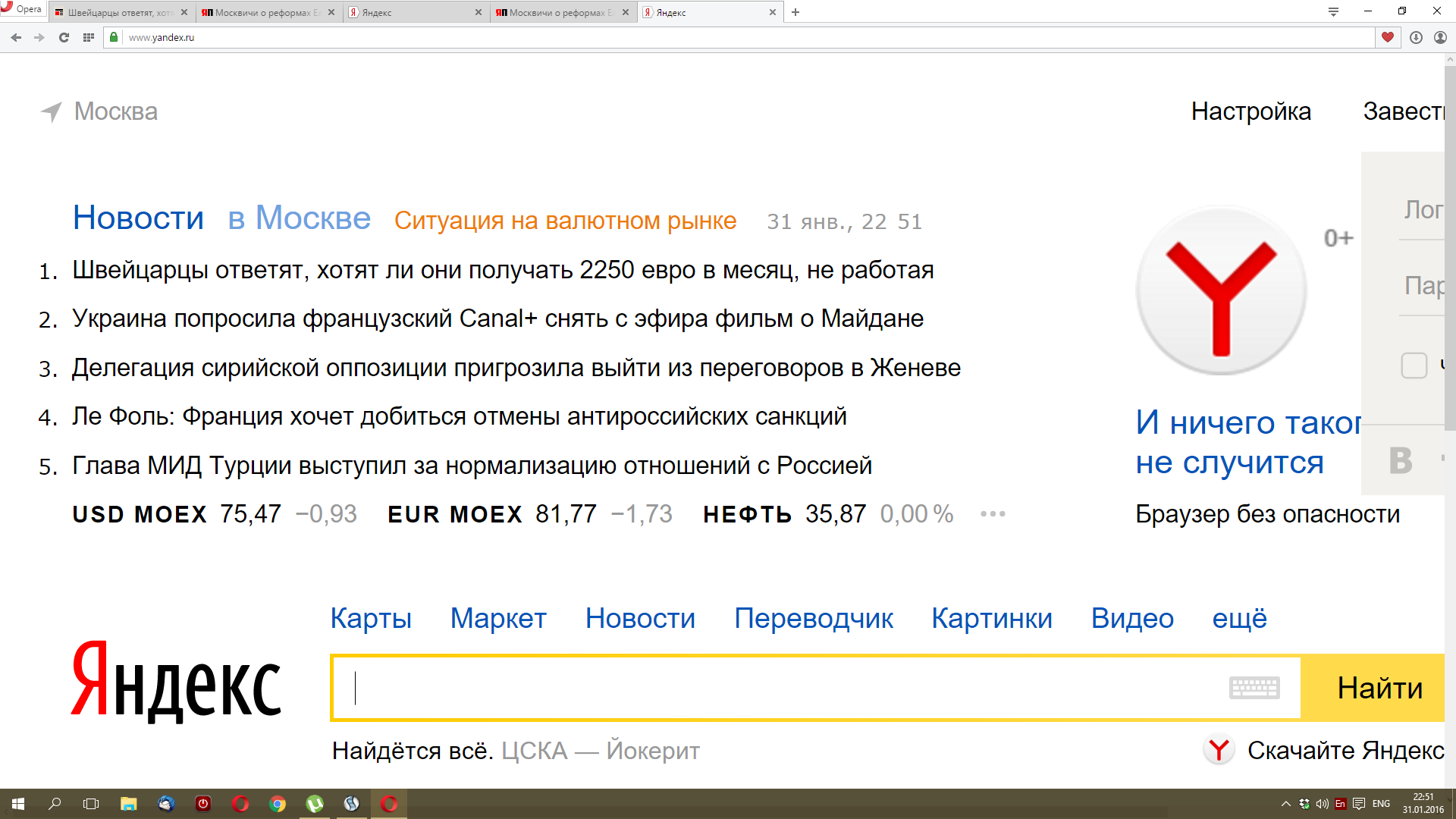Open the on-screen keyboard icon in search box

[1254, 688]
